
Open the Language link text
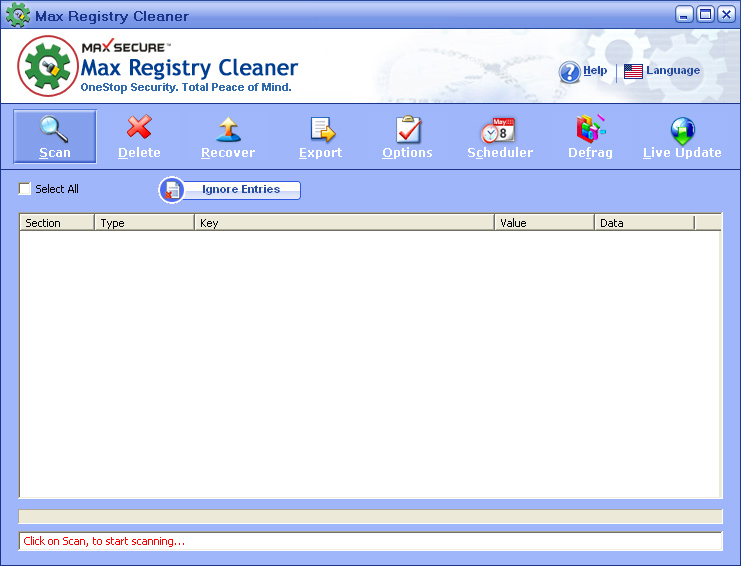coord(673,71)
